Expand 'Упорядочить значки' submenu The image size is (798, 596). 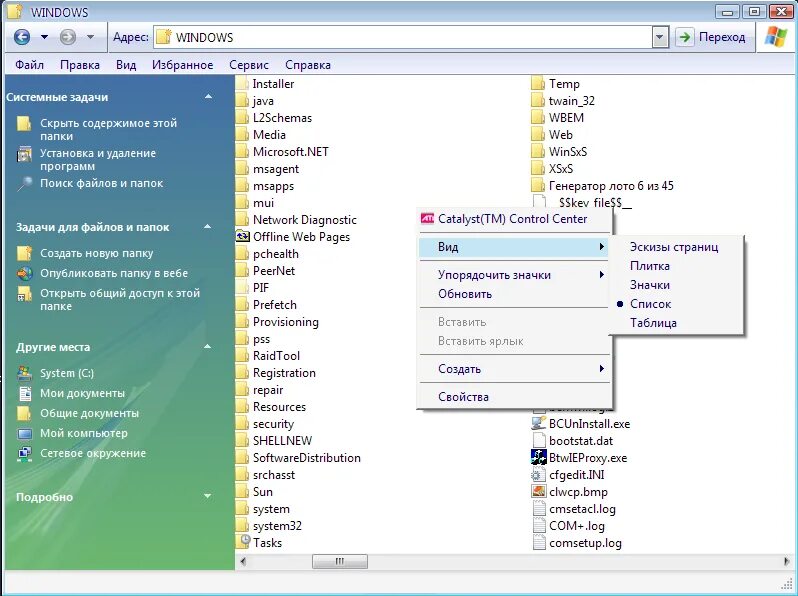[515, 275]
